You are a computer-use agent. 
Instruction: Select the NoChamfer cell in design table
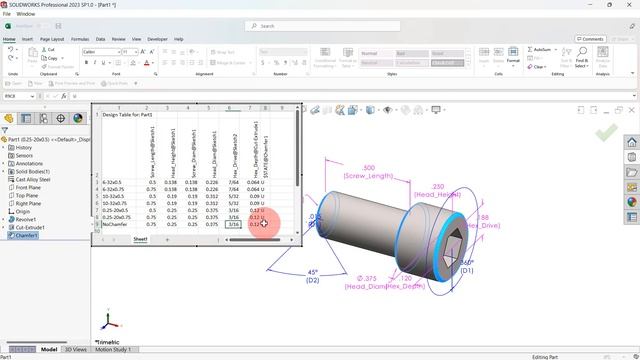click(x=119, y=224)
